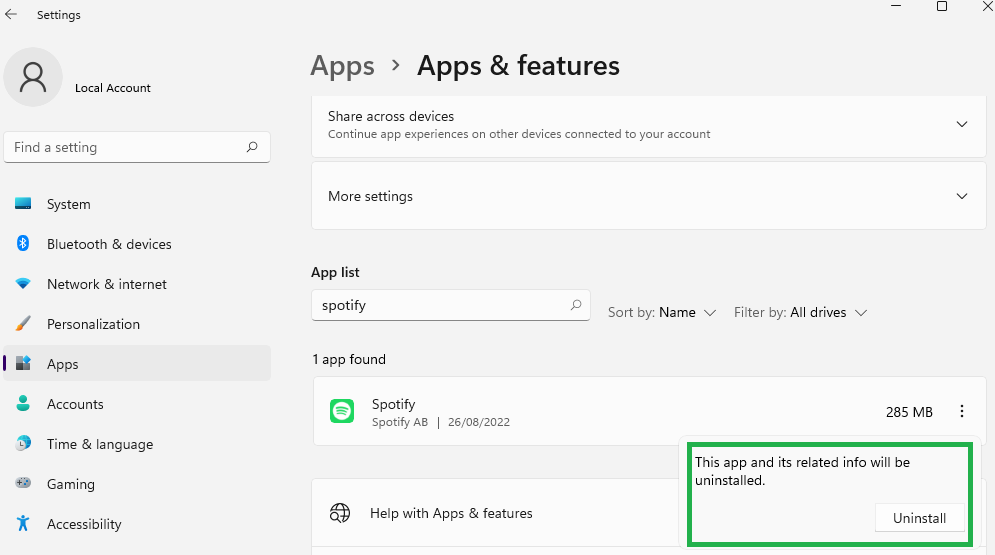Image resolution: width=995 pixels, height=555 pixels.
Task: Click the Accounts person icon
Action: click(23, 403)
